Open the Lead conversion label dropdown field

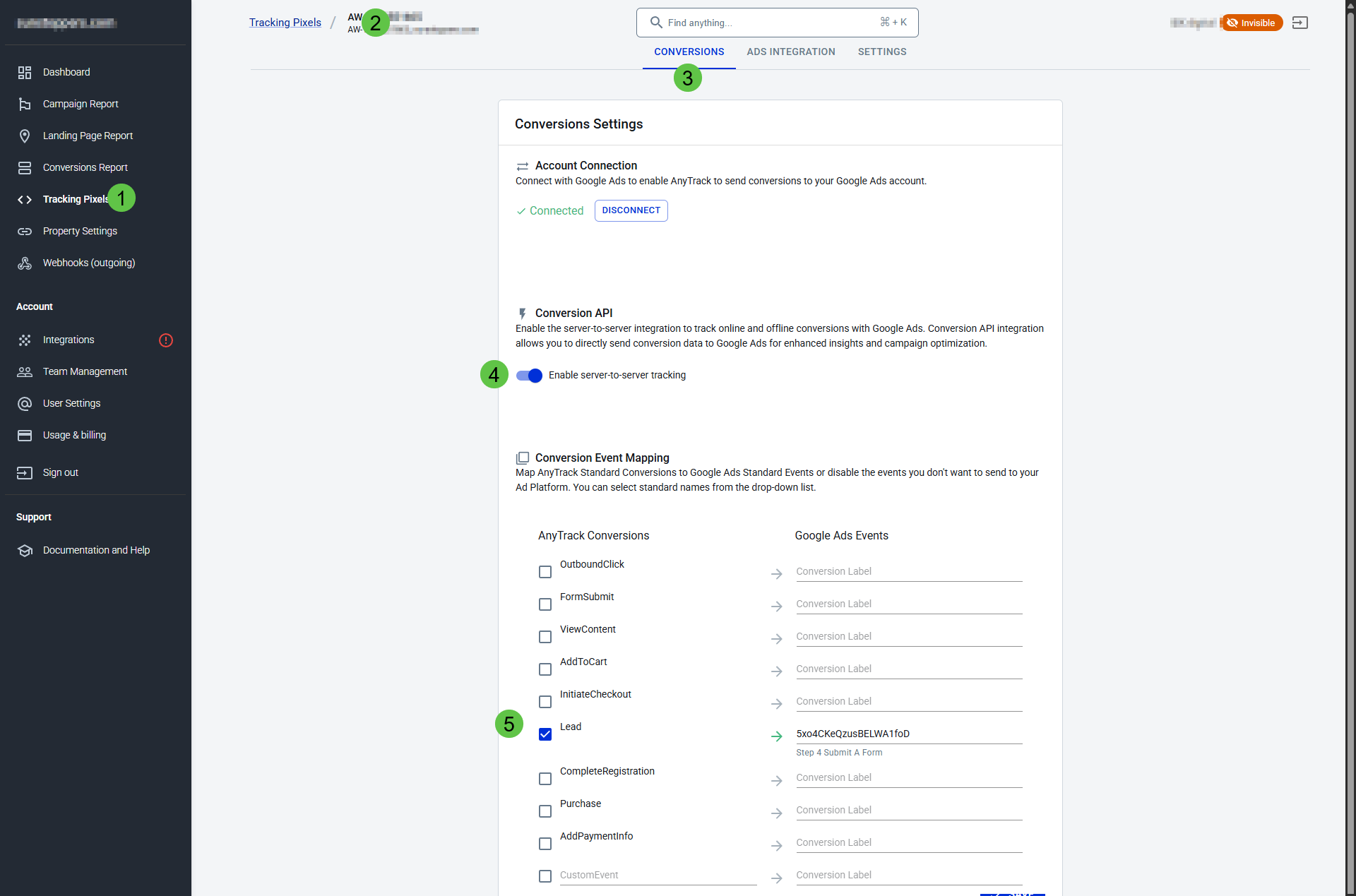click(x=908, y=734)
